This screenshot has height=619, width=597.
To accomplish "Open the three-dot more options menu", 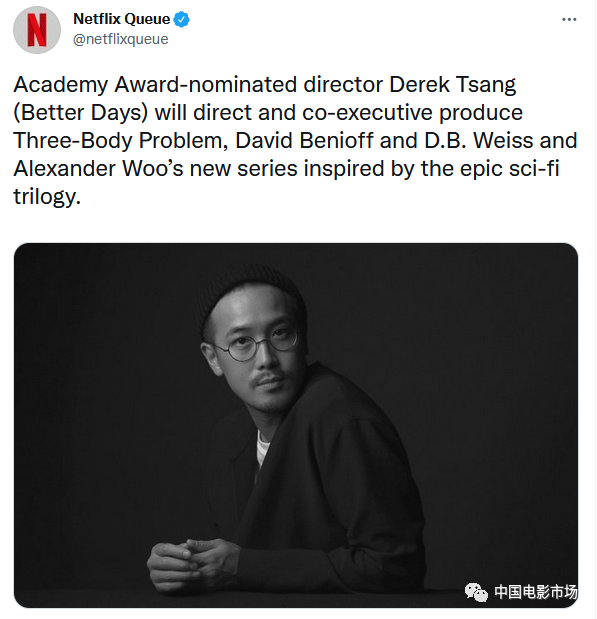I will coord(569,19).
